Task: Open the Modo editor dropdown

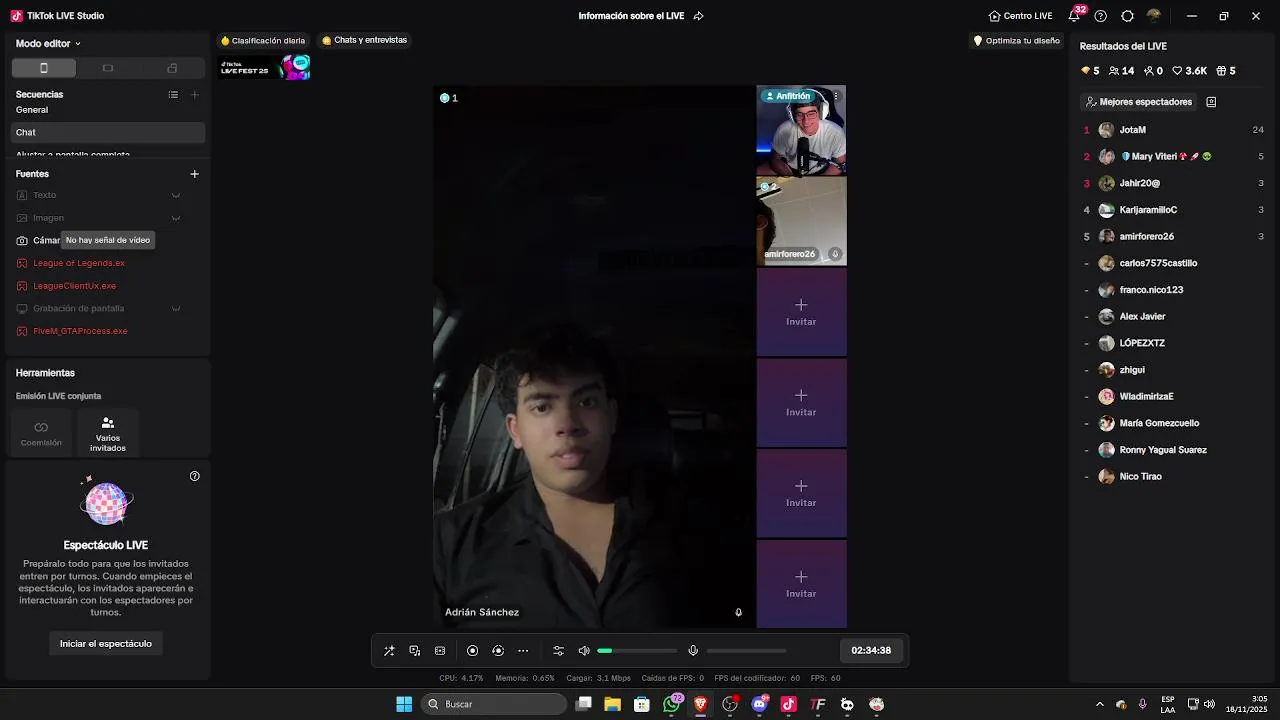Action: (48, 44)
